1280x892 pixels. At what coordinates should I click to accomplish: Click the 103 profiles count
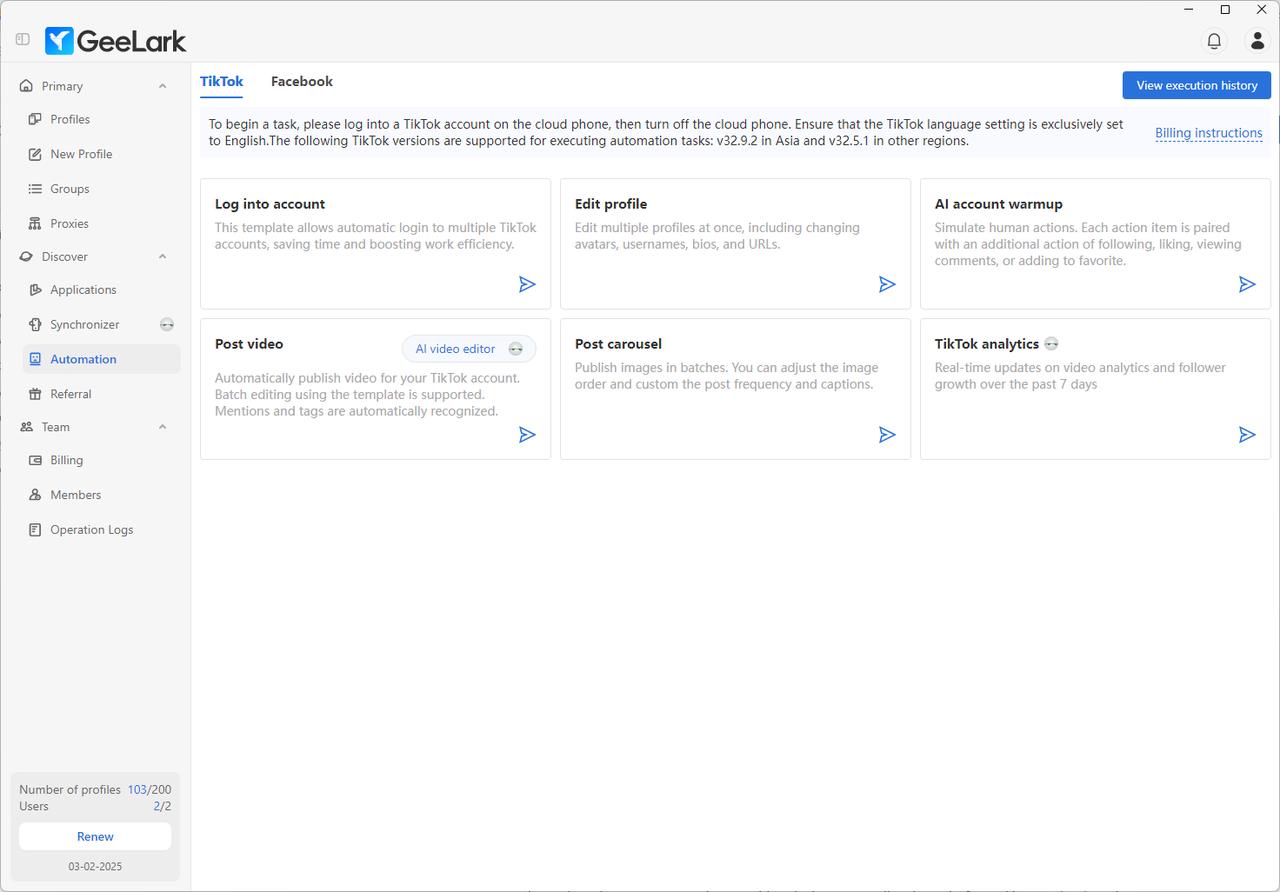click(x=137, y=790)
